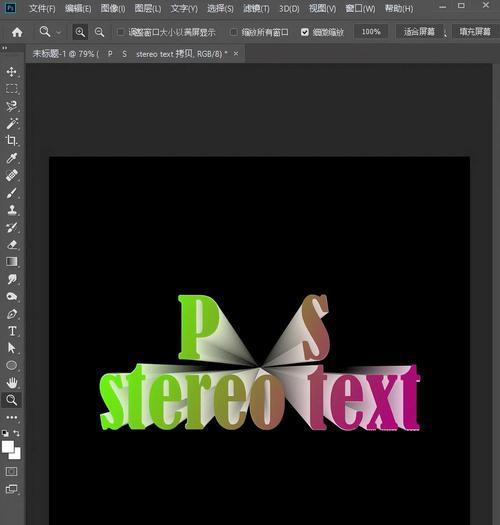Select the Move tool
Screen dimensions: 500x525
point(11,72)
